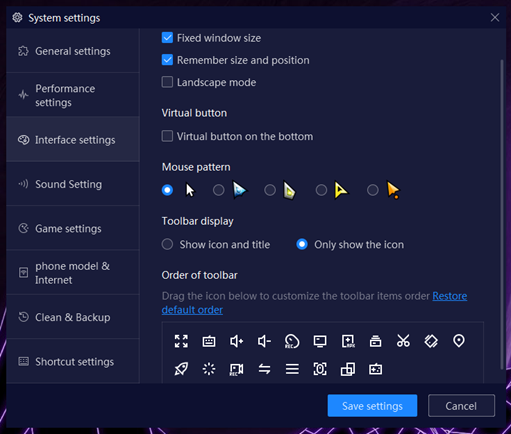Click the volume down toolbar icon
Screen dimensions: 511x434
(264, 341)
